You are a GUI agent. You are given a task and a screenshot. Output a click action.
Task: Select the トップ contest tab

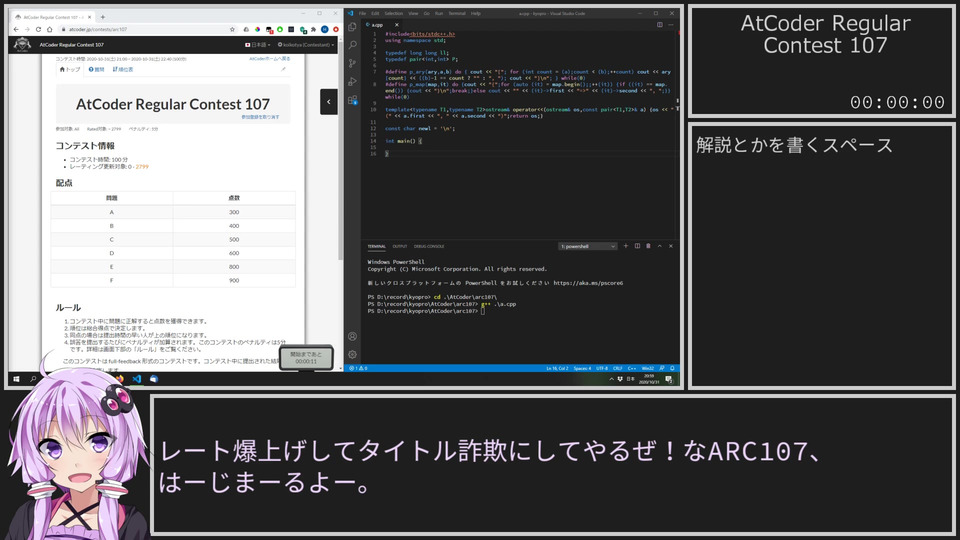[x=70, y=69]
